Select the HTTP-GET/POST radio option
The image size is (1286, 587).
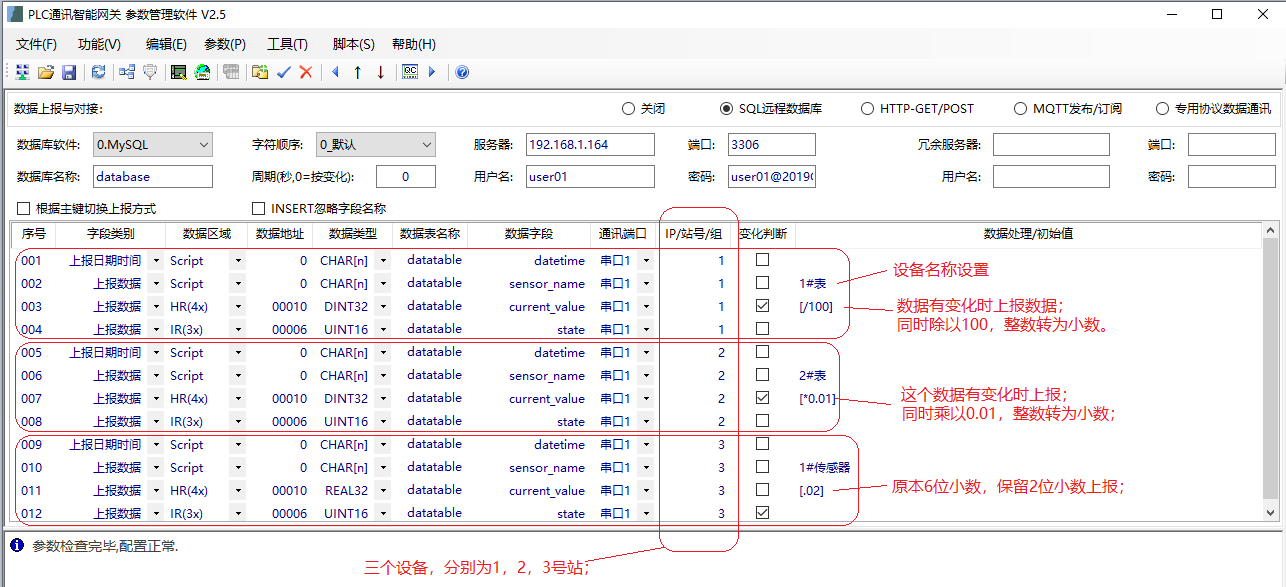click(x=867, y=109)
